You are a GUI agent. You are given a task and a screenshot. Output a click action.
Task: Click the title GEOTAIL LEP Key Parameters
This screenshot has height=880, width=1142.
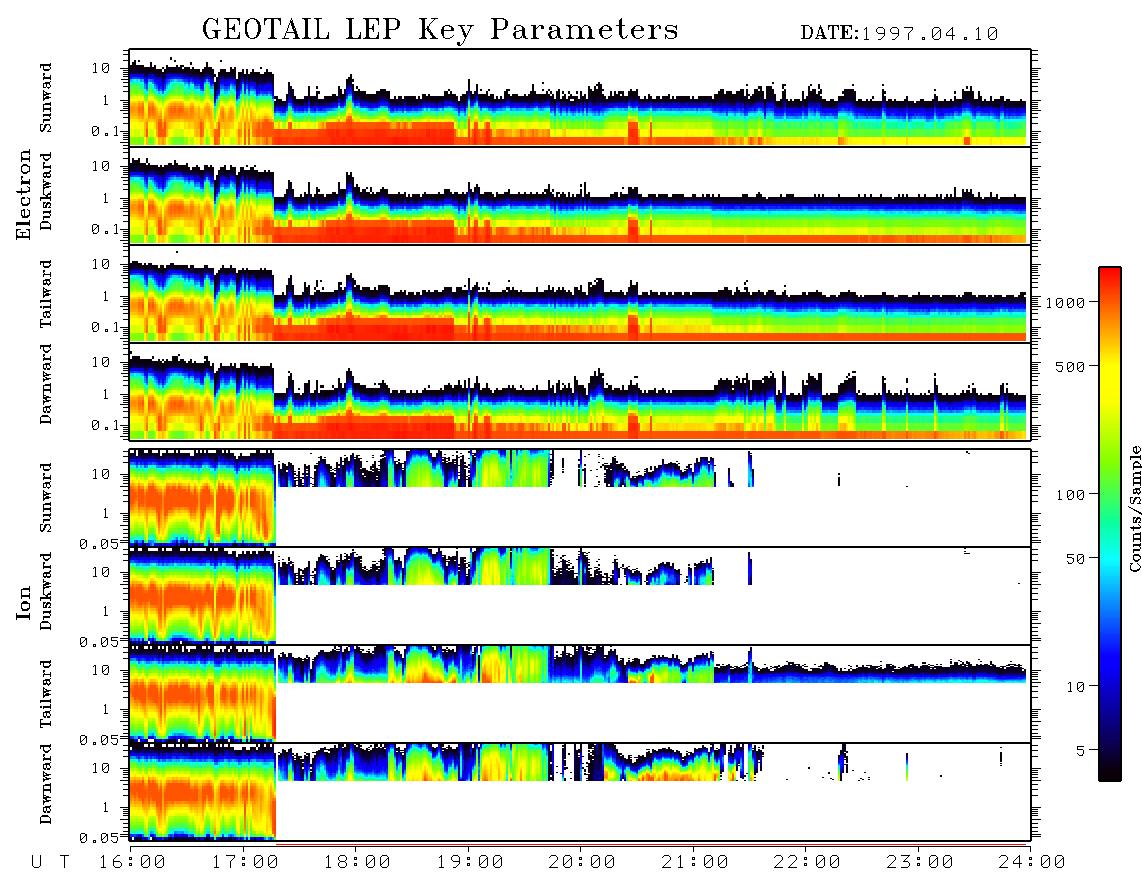point(440,30)
